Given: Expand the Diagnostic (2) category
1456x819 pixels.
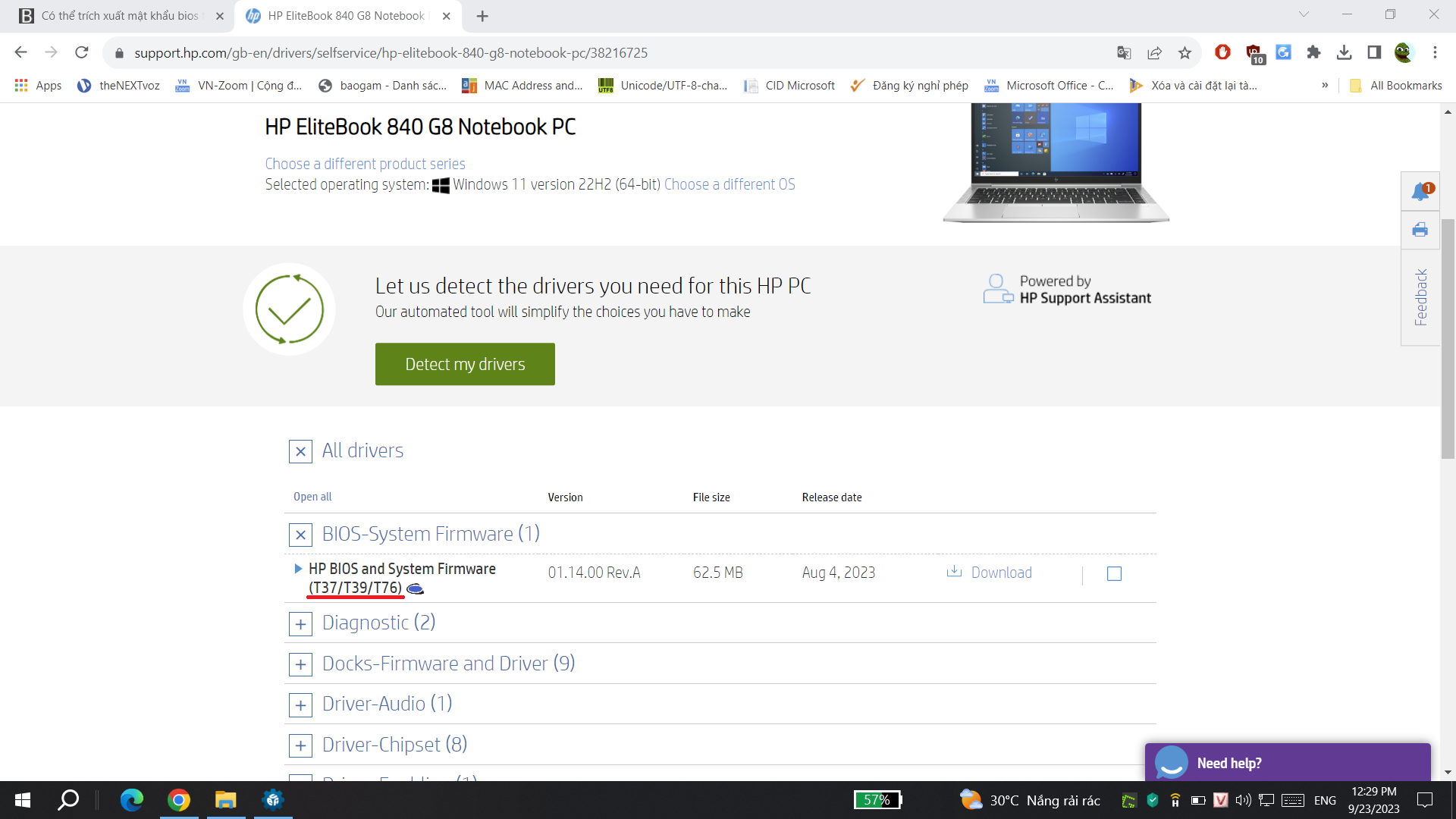Looking at the screenshot, I should pos(300,624).
